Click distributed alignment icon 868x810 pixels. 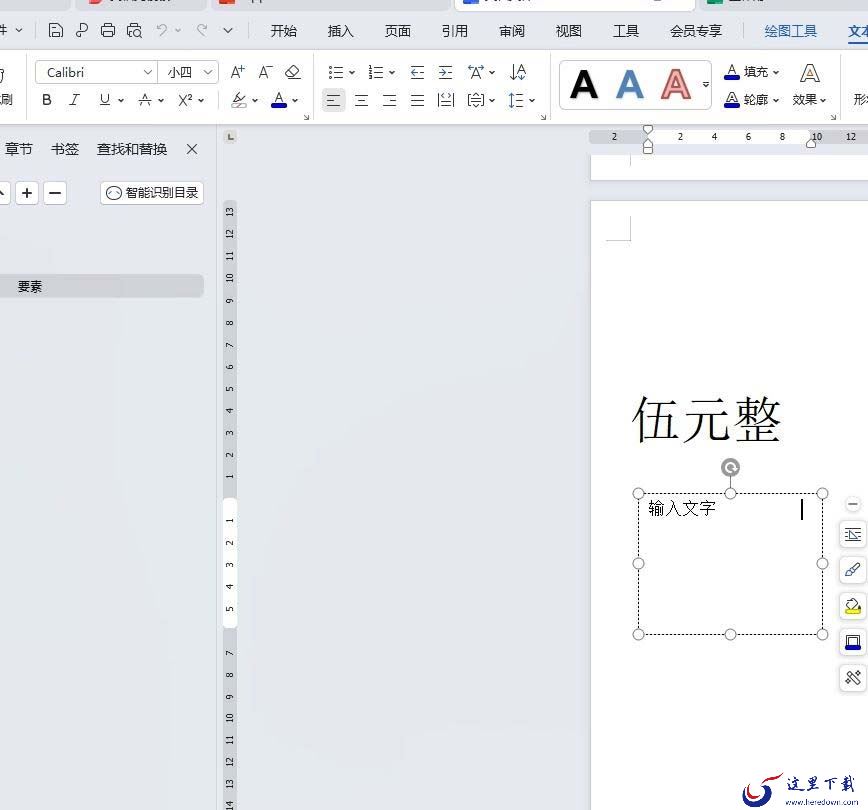pyautogui.click(x=446, y=100)
